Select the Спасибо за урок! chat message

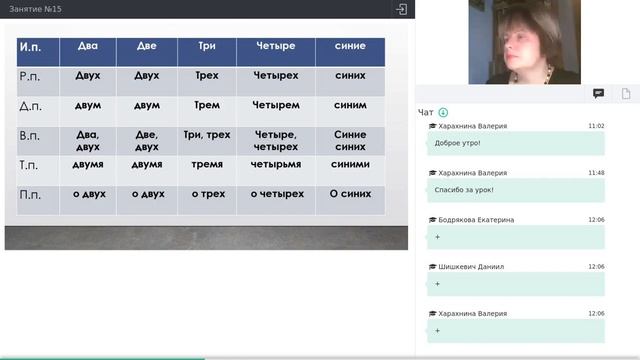point(516,190)
